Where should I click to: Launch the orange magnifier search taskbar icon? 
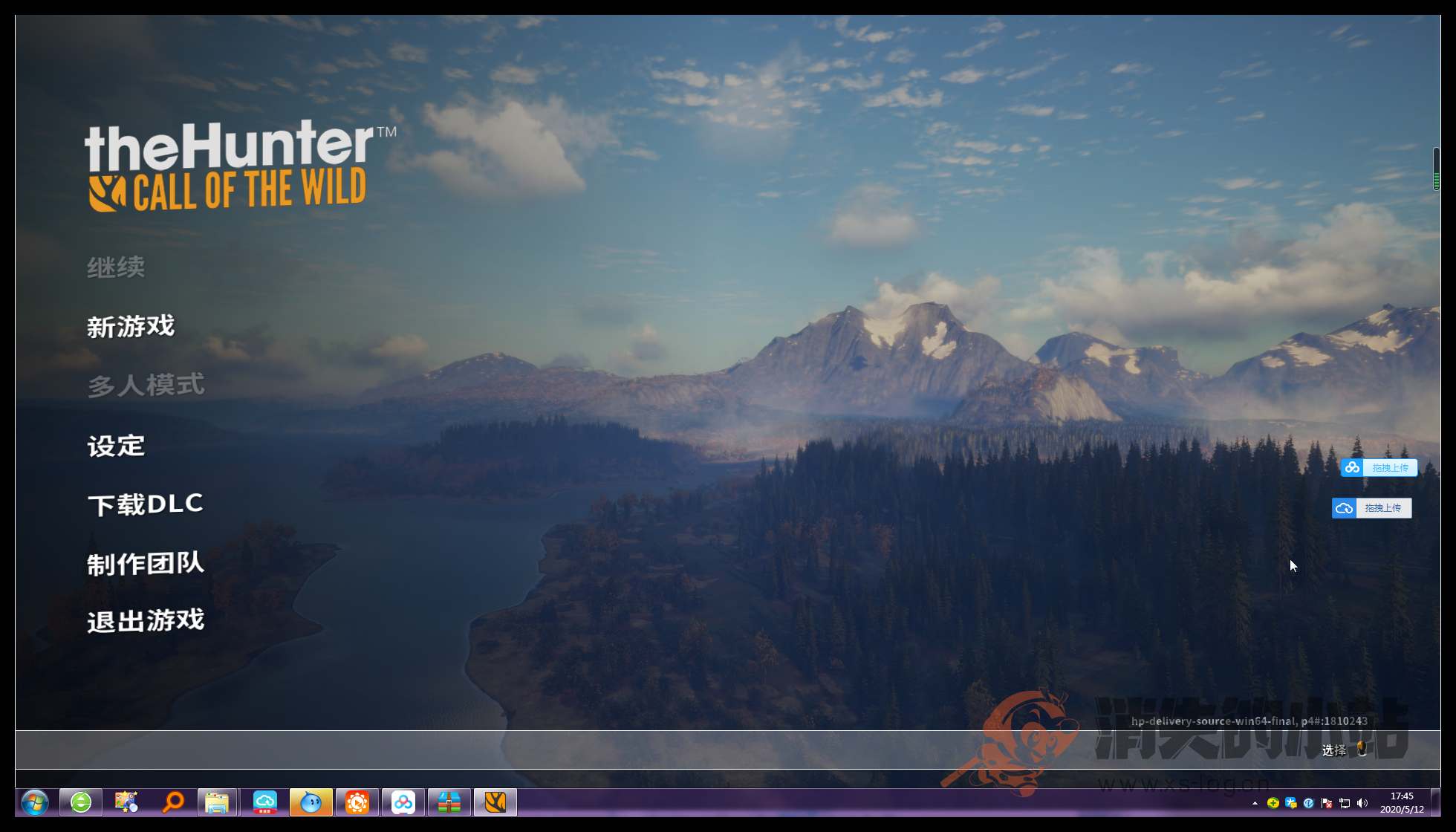[172, 802]
